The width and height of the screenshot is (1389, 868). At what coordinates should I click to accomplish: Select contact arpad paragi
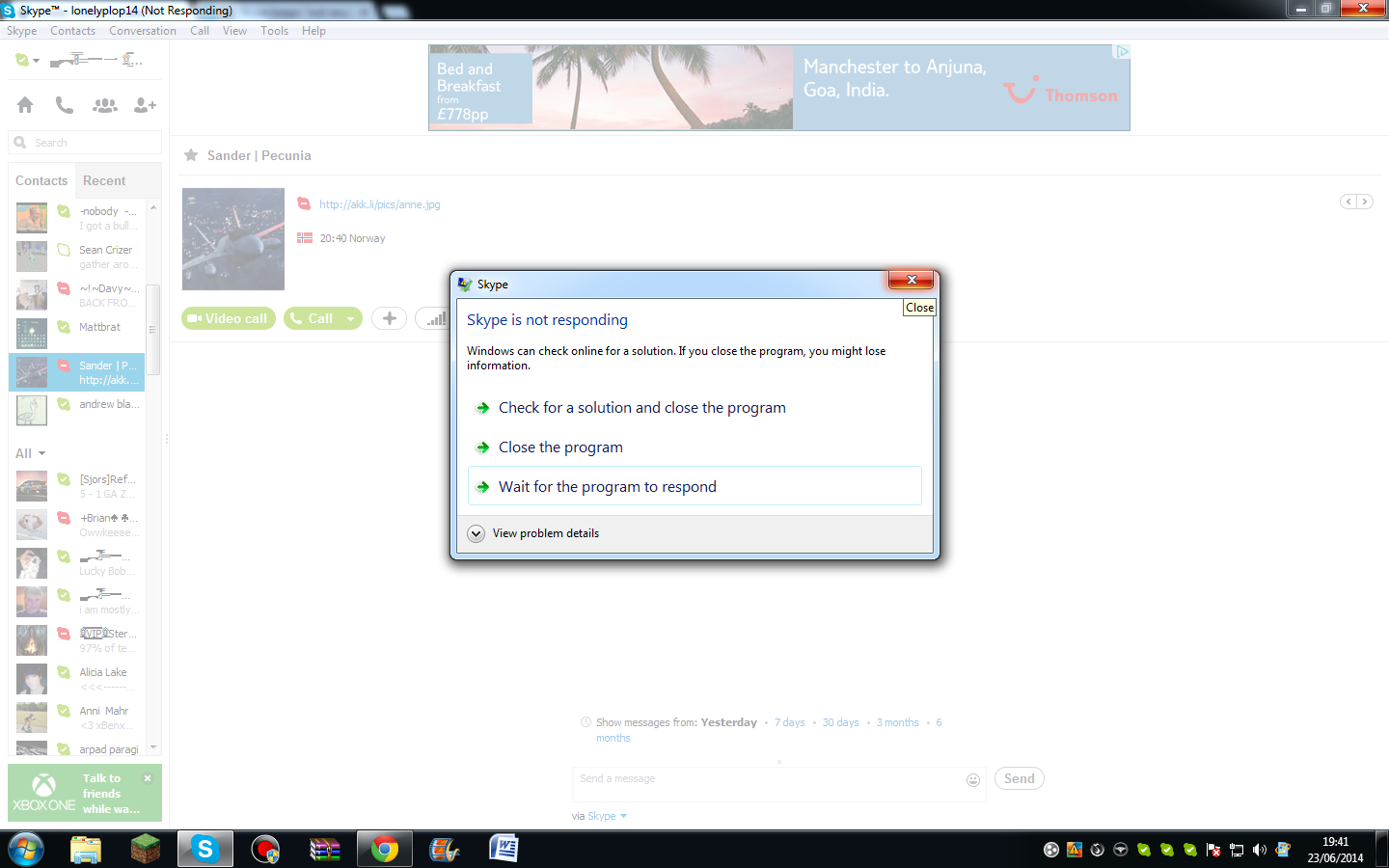77,747
